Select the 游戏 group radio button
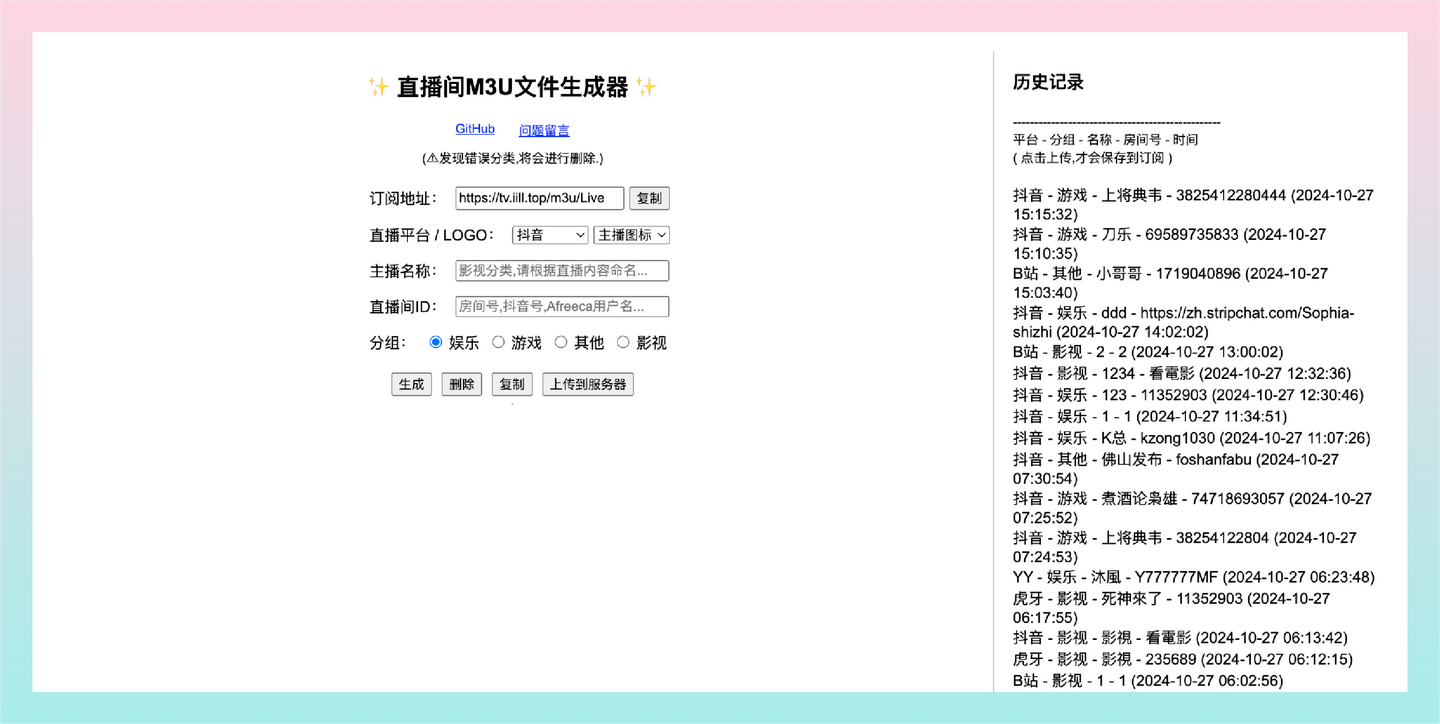 499,342
